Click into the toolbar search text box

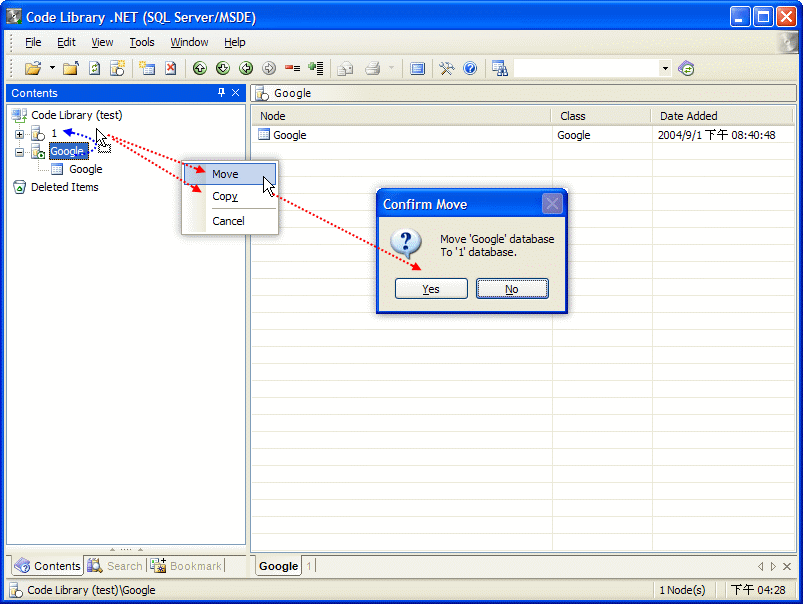(586, 68)
